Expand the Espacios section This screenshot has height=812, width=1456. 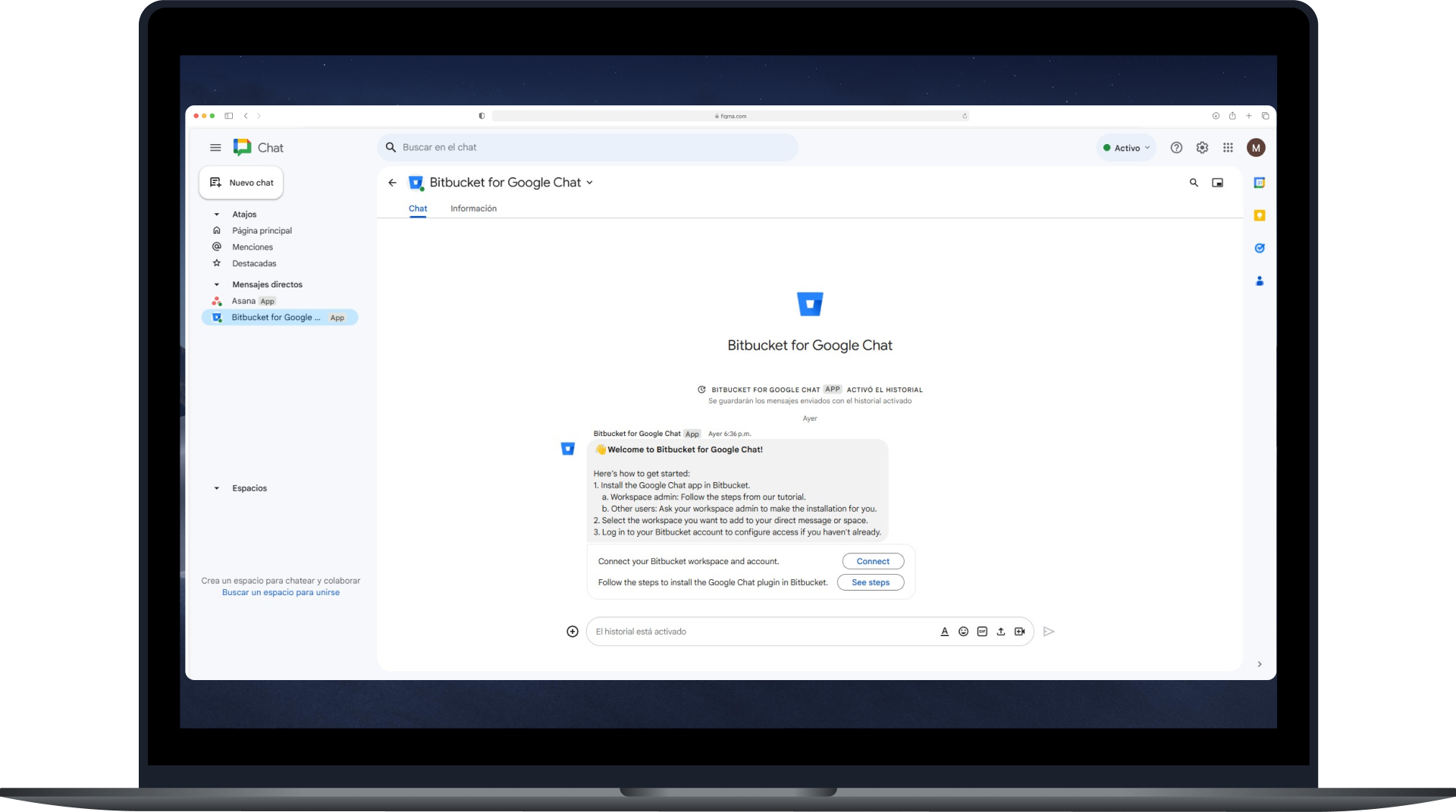click(x=217, y=488)
